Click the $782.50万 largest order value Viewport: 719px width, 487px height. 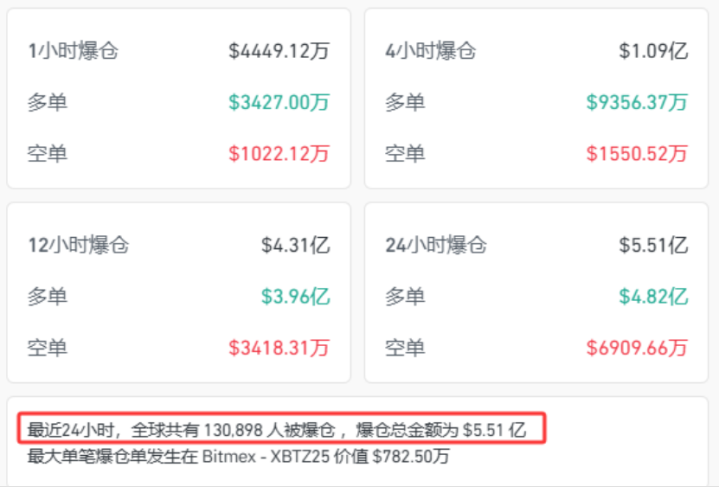coord(411,456)
